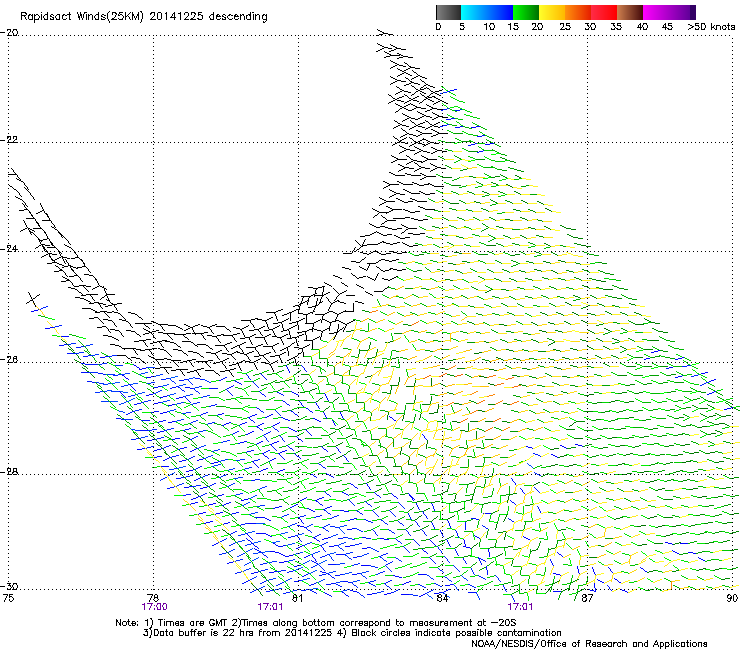Click the purple '17:01' marker near longitude 84
The image size is (740, 650).
point(520,607)
